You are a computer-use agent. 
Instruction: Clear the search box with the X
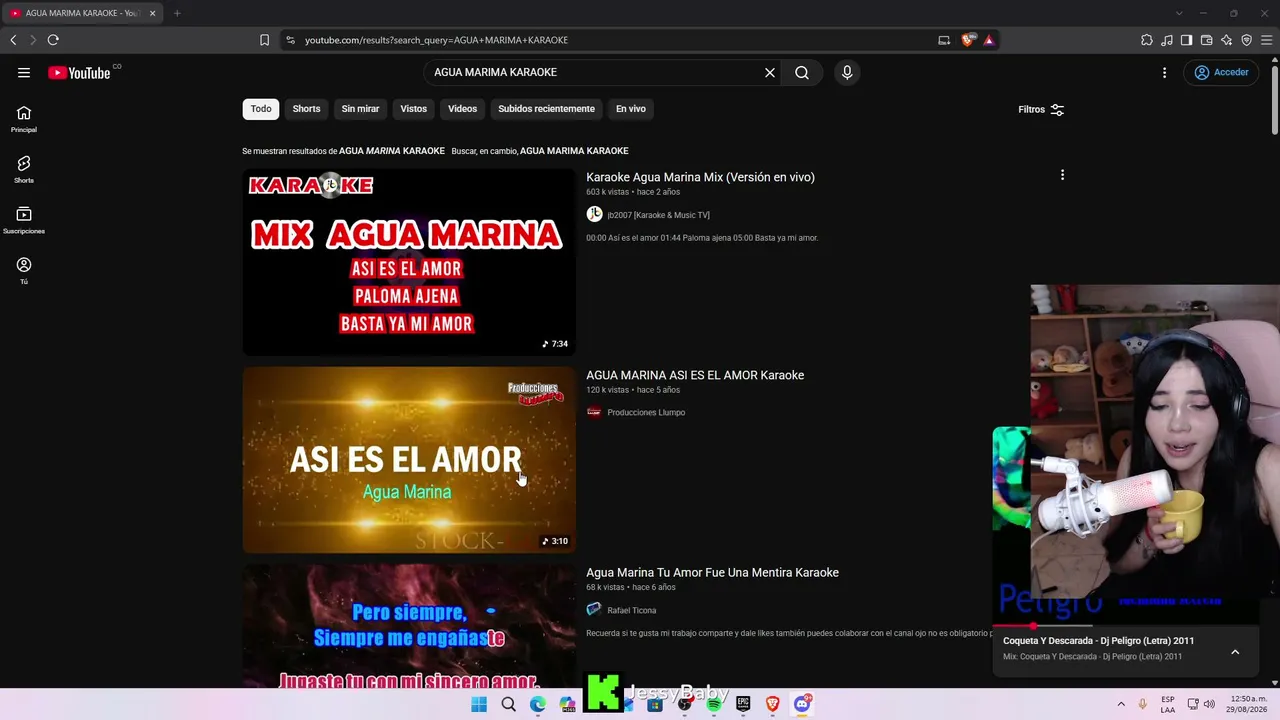[770, 72]
